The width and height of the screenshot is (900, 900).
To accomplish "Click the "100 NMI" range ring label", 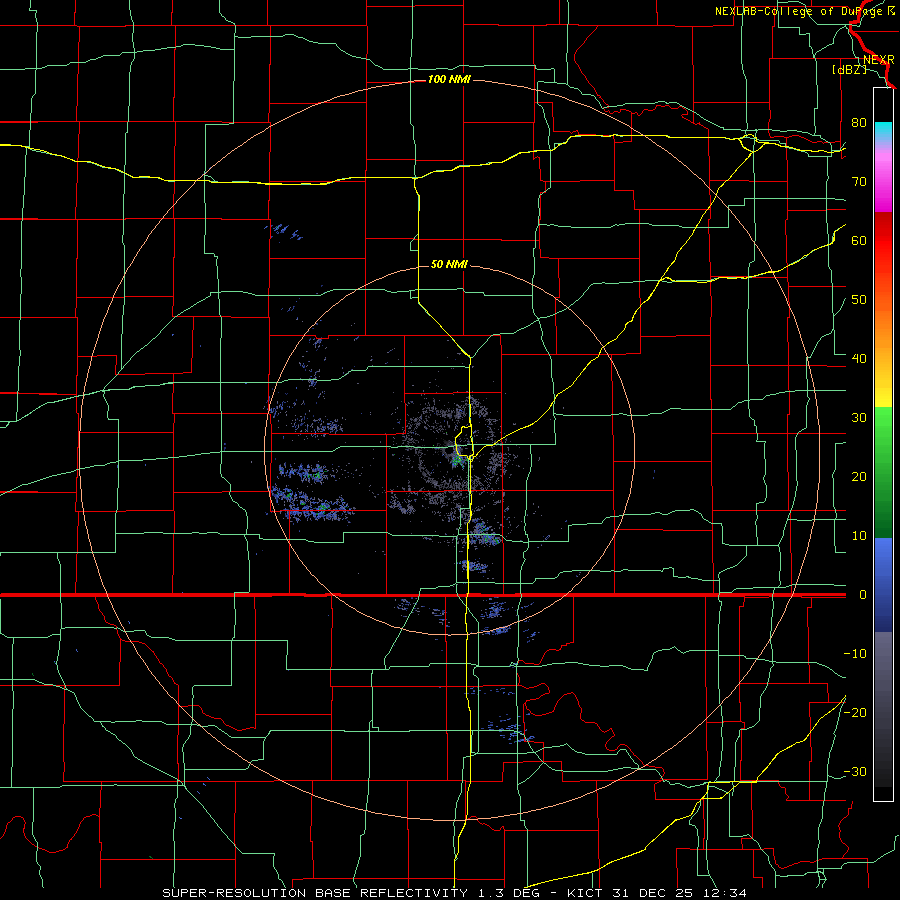I will coord(449,79).
